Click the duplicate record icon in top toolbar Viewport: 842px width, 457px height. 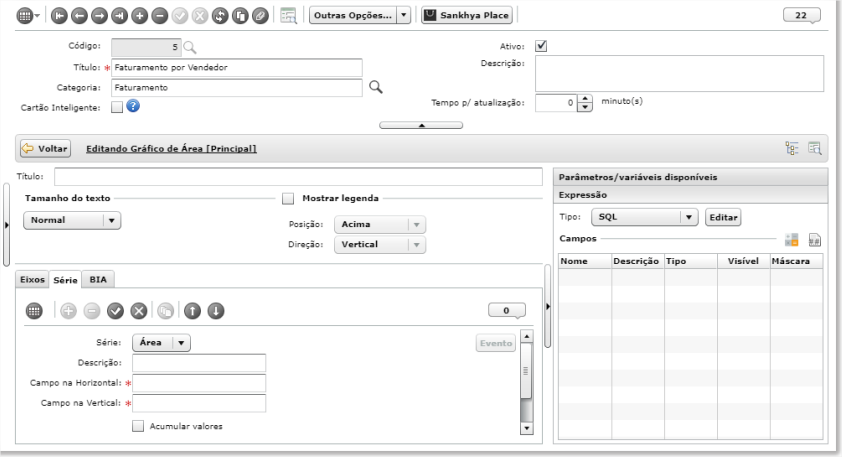click(240, 16)
